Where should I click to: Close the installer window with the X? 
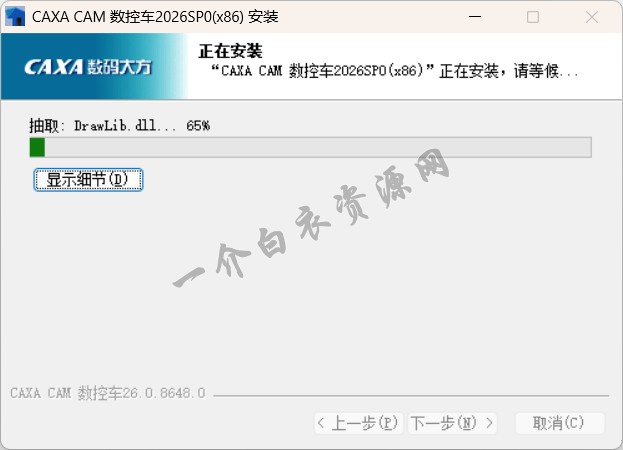click(590, 17)
